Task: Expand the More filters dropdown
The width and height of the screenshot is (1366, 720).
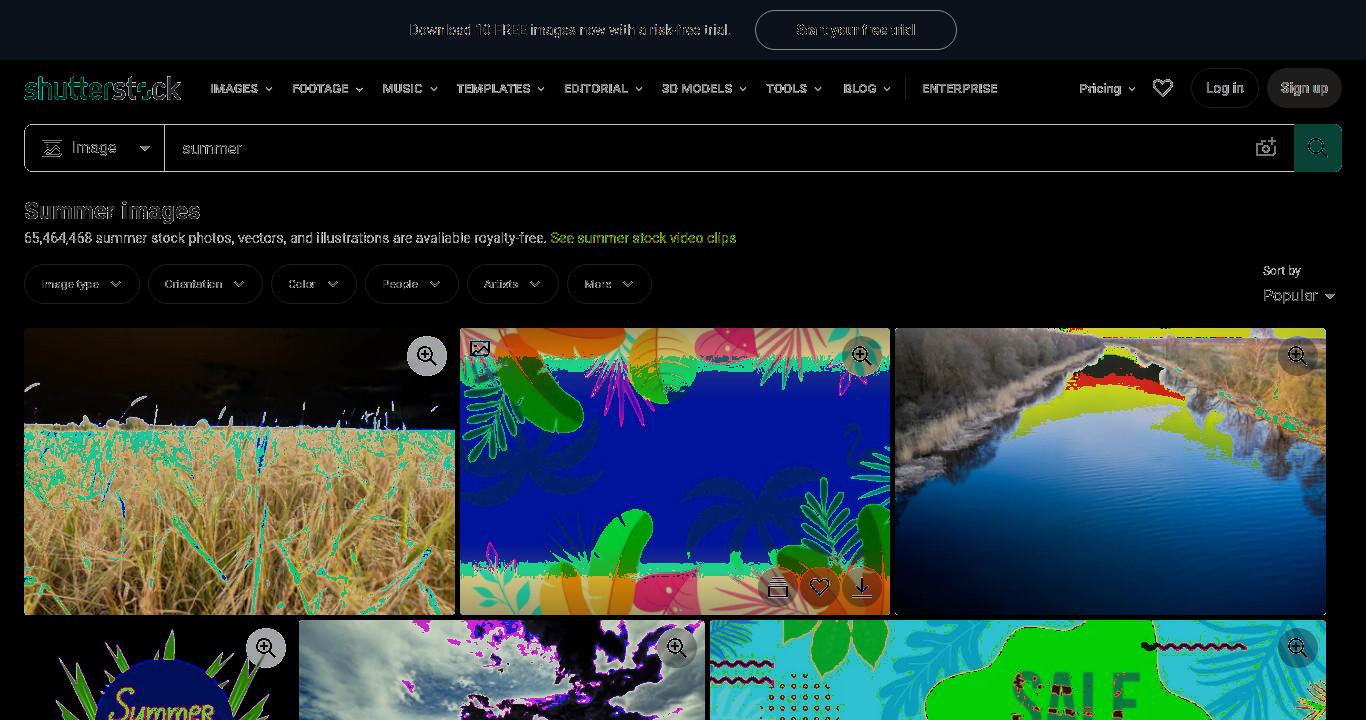Action: [609, 284]
